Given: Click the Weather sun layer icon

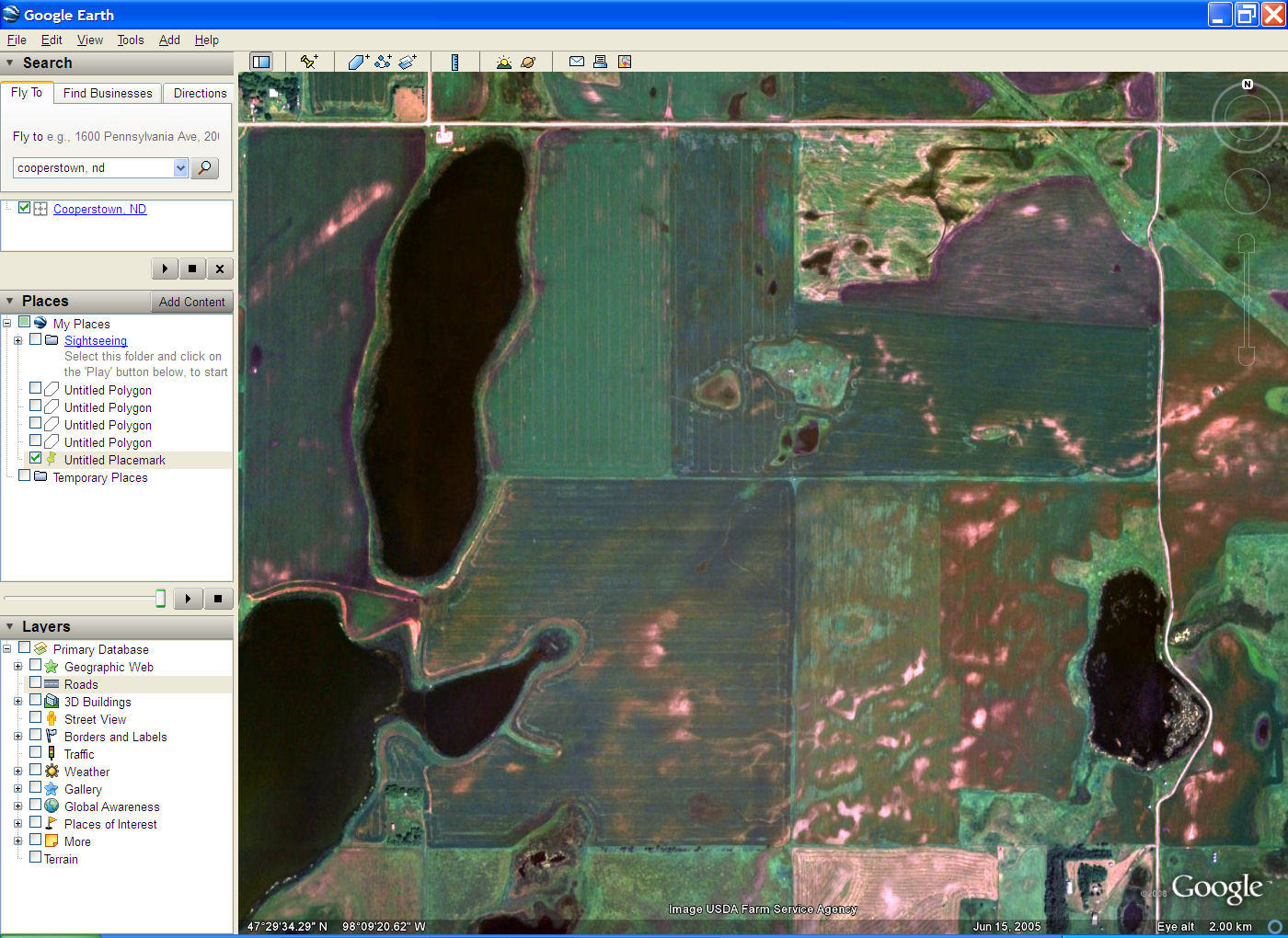Looking at the screenshot, I should [x=52, y=772].
